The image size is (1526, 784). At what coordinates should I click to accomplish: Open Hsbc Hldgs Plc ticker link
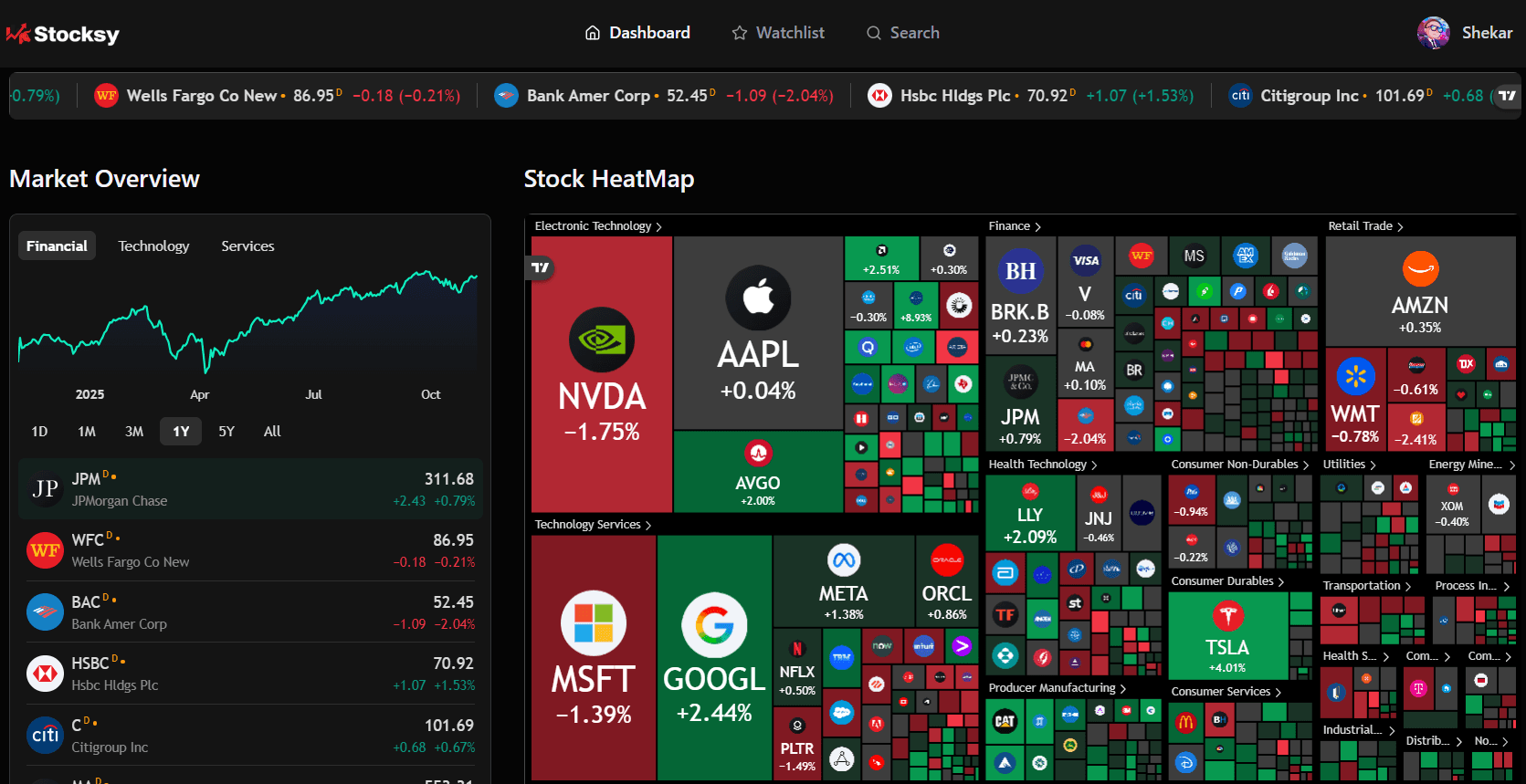click(1031, 96)
